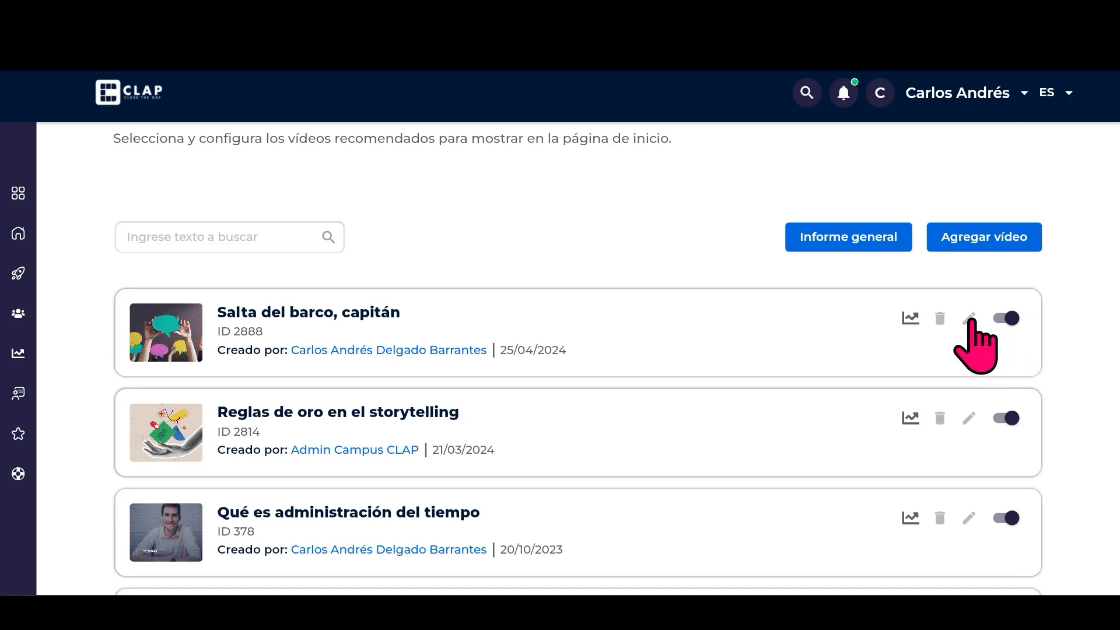
Task: Click the title Reglas de oro en el storytelling
Action: coord(338,412)
